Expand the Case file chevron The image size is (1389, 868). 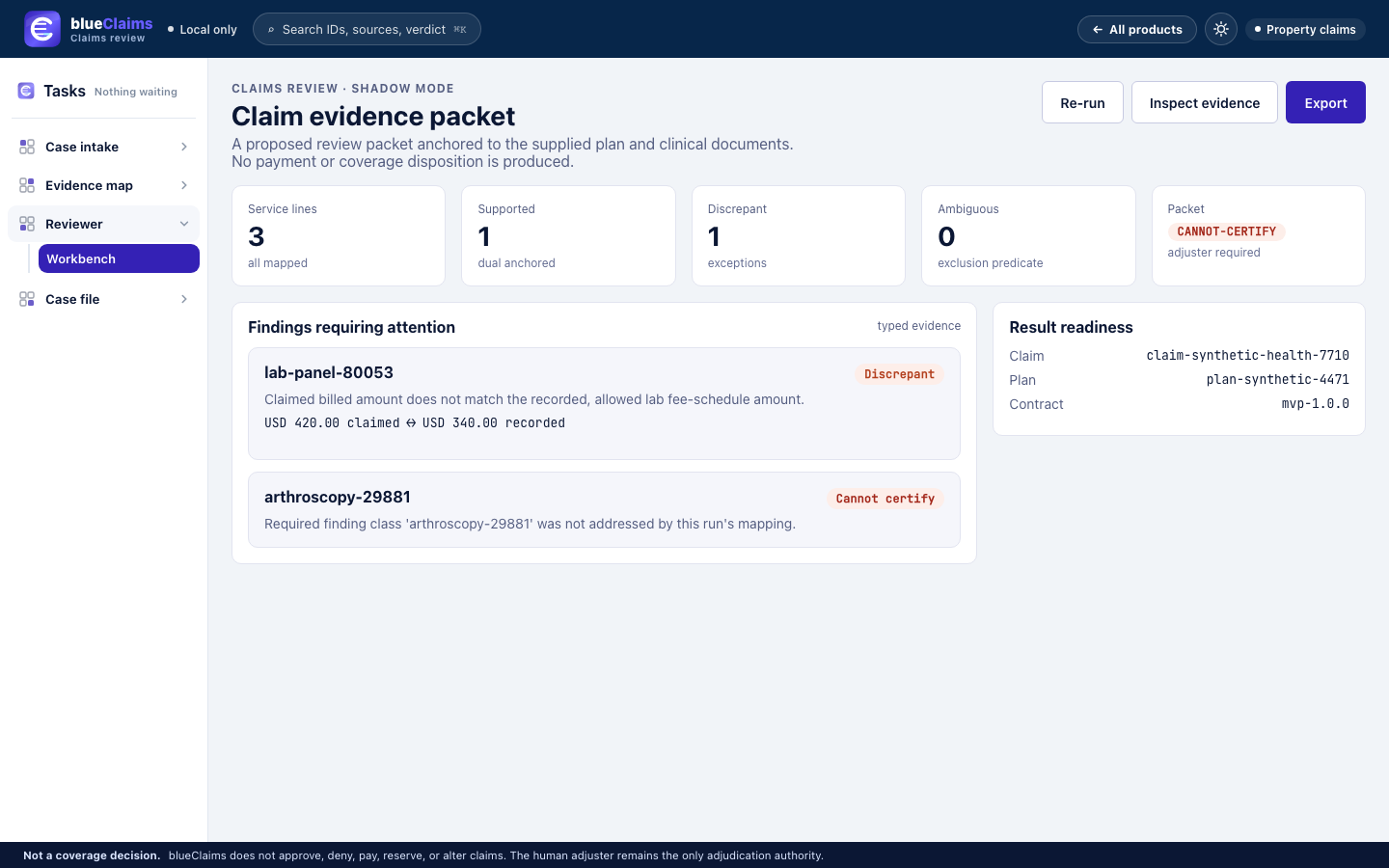point(184,299)
